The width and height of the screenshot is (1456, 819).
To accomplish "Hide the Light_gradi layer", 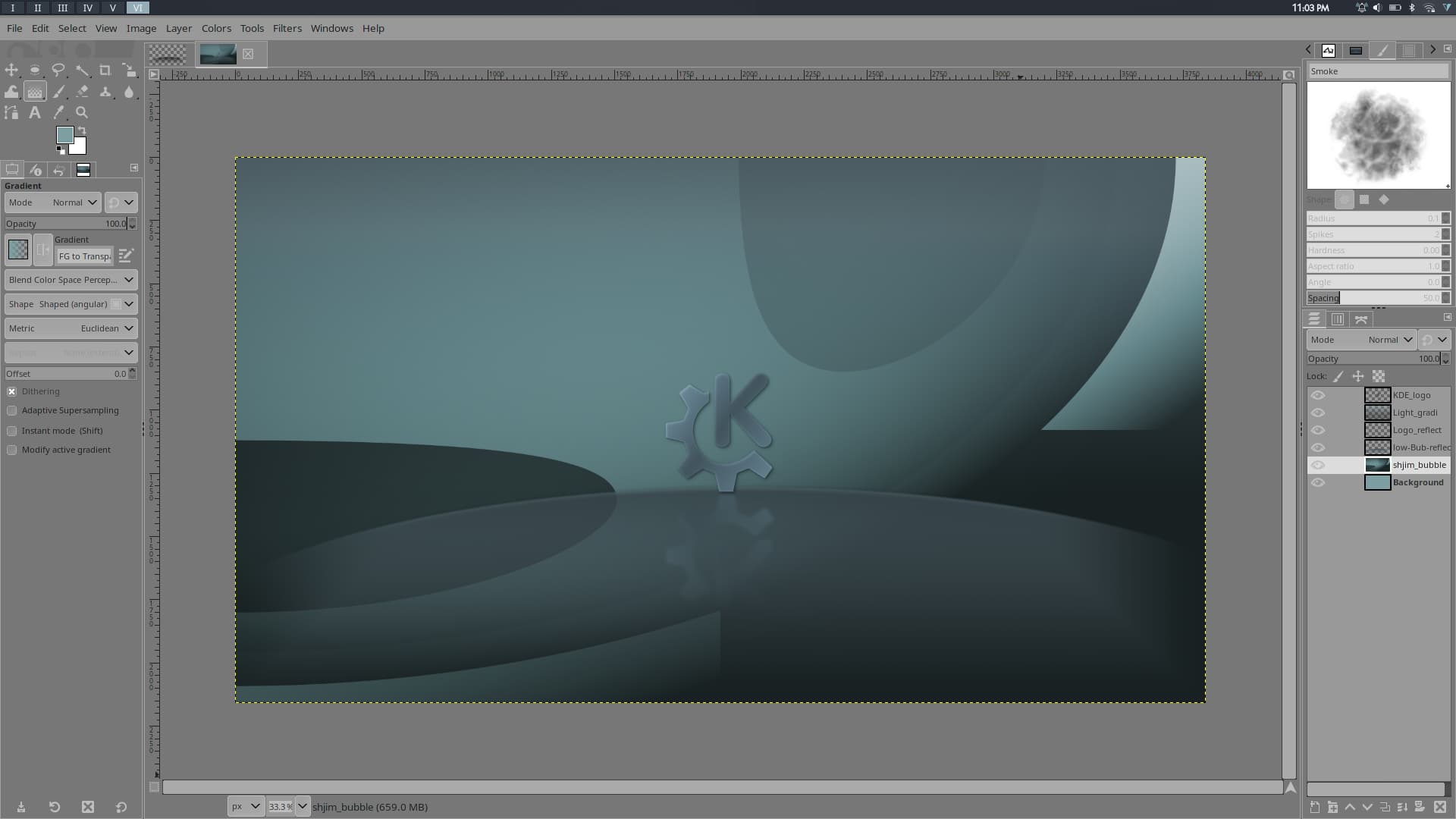I will [1318, 413].
